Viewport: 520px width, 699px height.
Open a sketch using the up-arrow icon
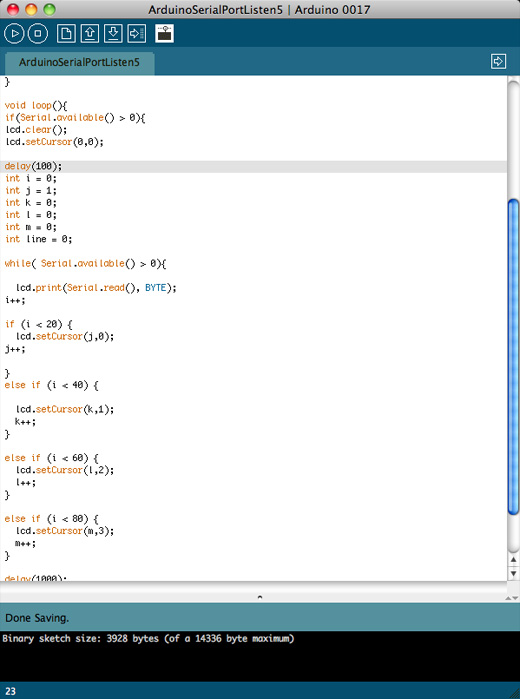[90, 33]
